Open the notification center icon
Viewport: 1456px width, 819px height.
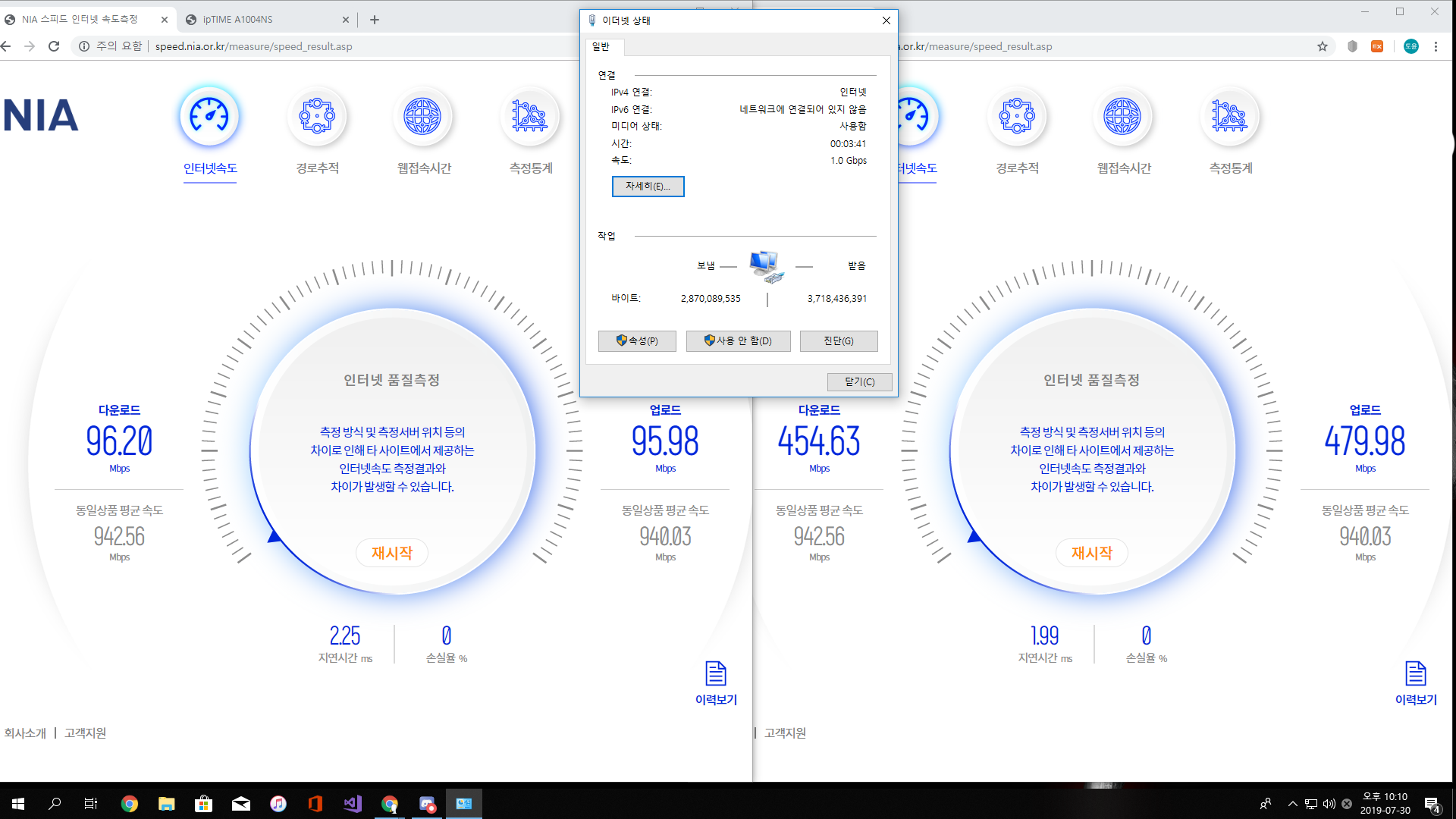[x=1432, y=804]
